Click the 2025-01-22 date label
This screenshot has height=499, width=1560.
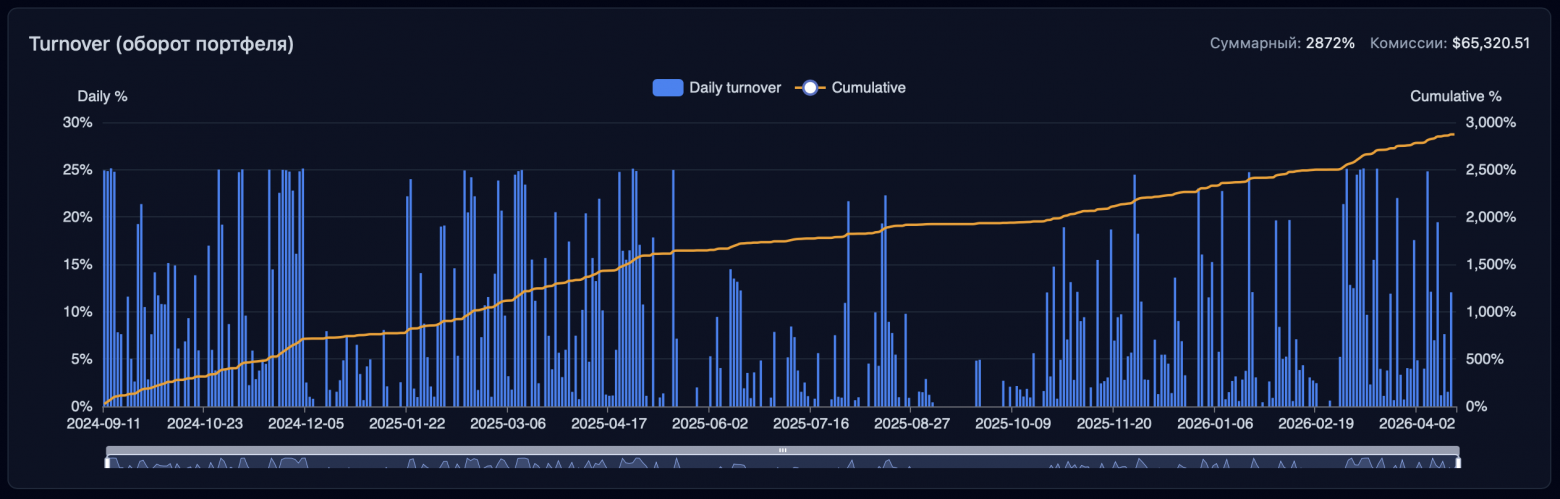[x=407, y=423]
